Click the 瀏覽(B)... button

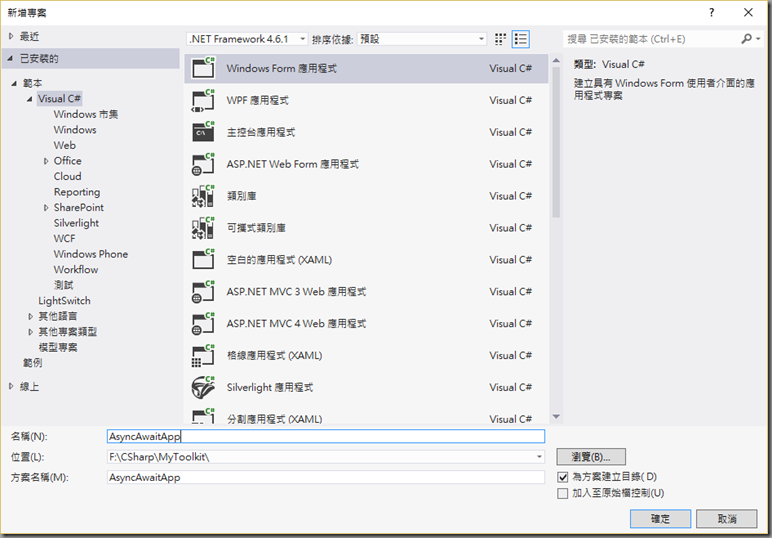591,457
